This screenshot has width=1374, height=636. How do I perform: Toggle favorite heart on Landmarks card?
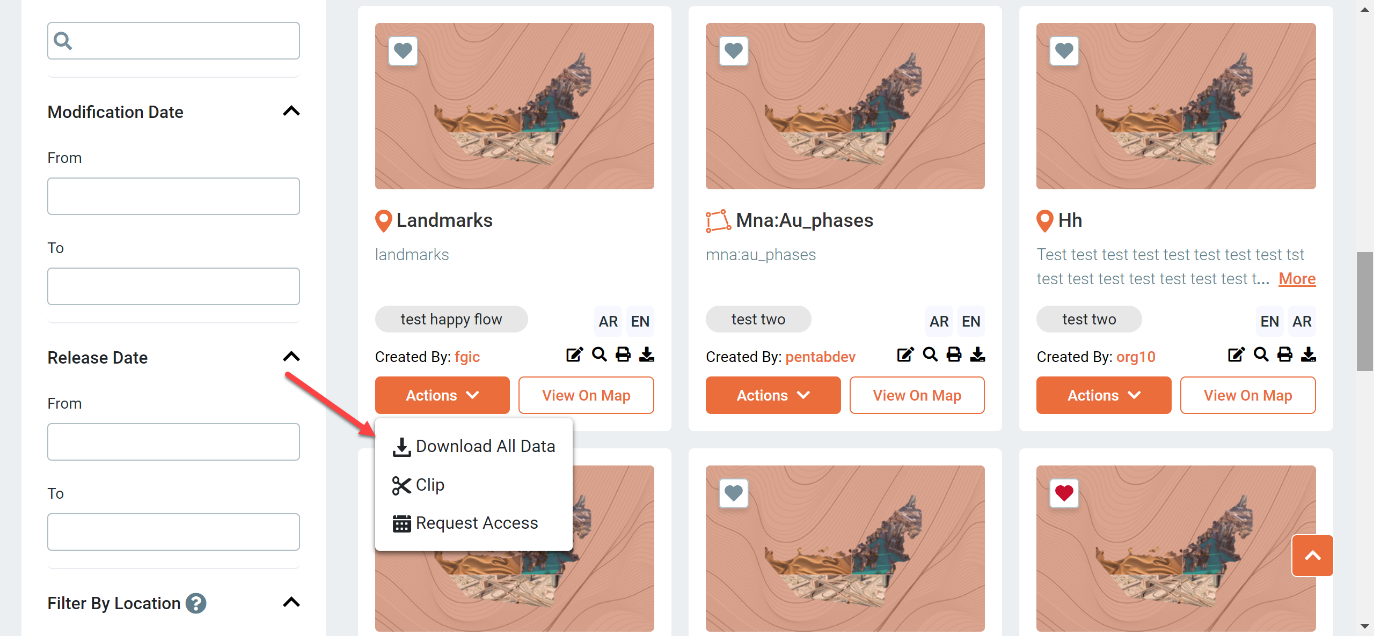click(403, 51)
